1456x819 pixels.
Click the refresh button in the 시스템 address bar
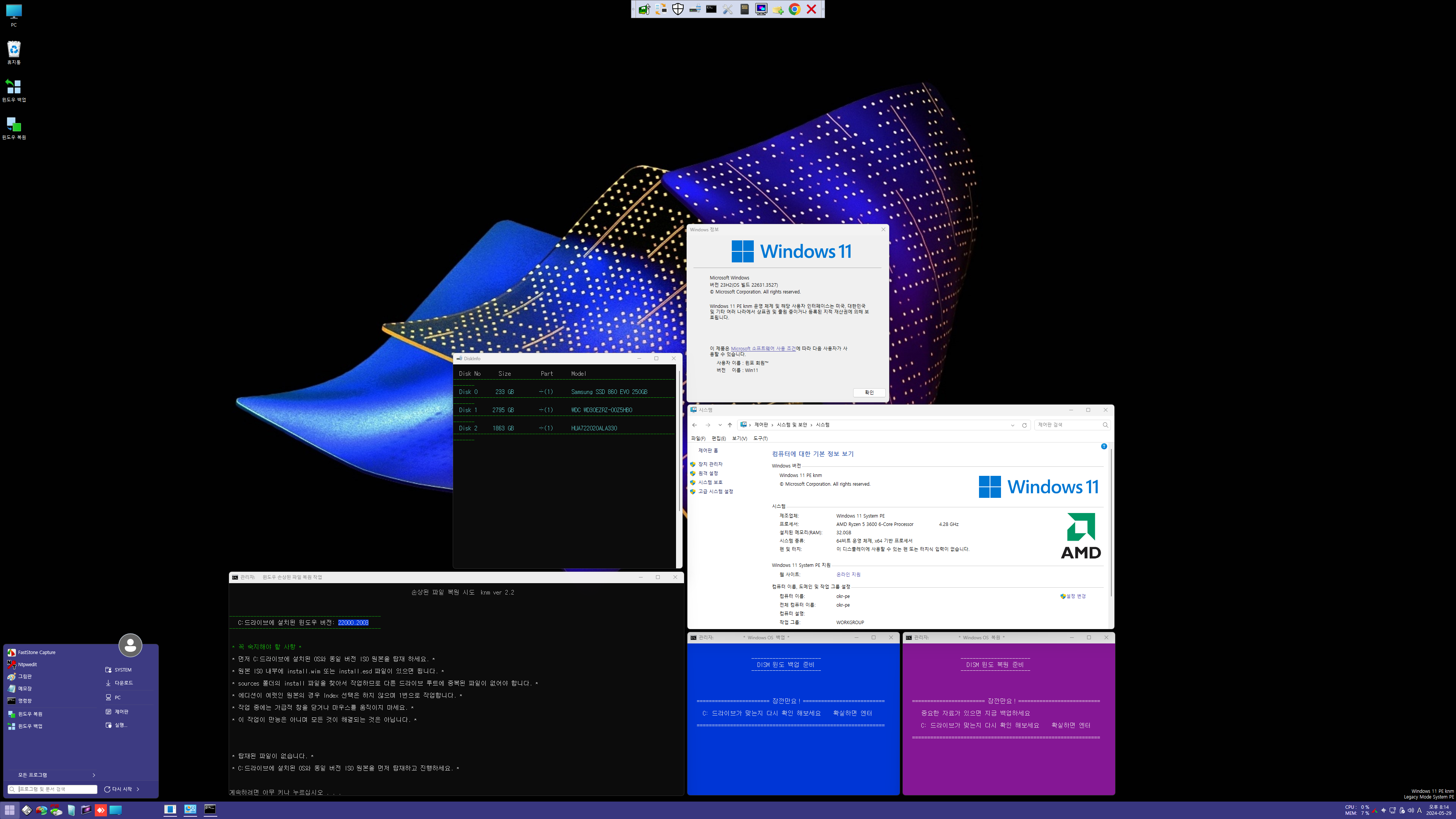click(1024, 425)
